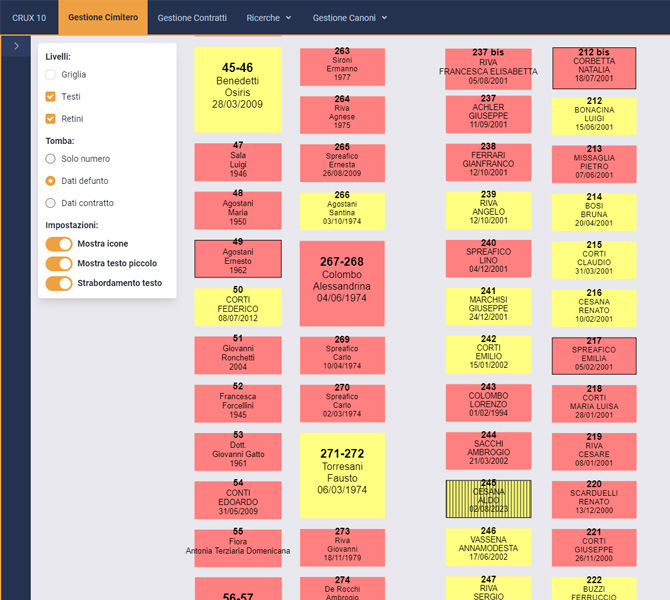Viewport: 670px width, 600px height.
Task: Open Gestione Contratti menu item
Action: click(x=192, y=18)
